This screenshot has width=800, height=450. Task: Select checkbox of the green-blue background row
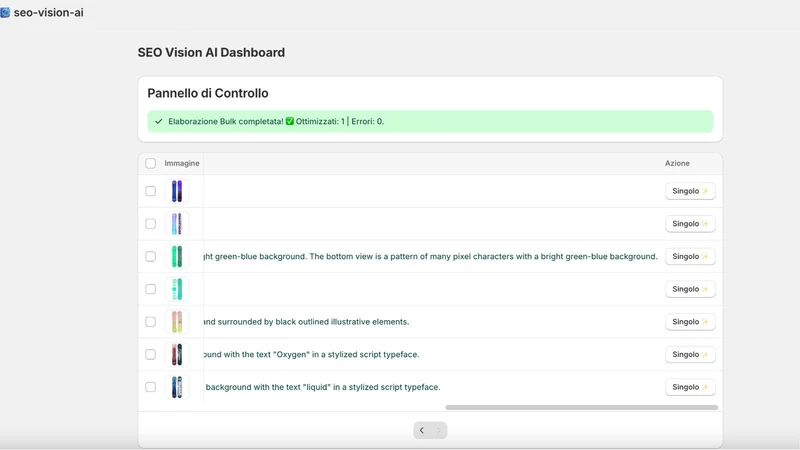pyautogui.click(x=151, y=256)
